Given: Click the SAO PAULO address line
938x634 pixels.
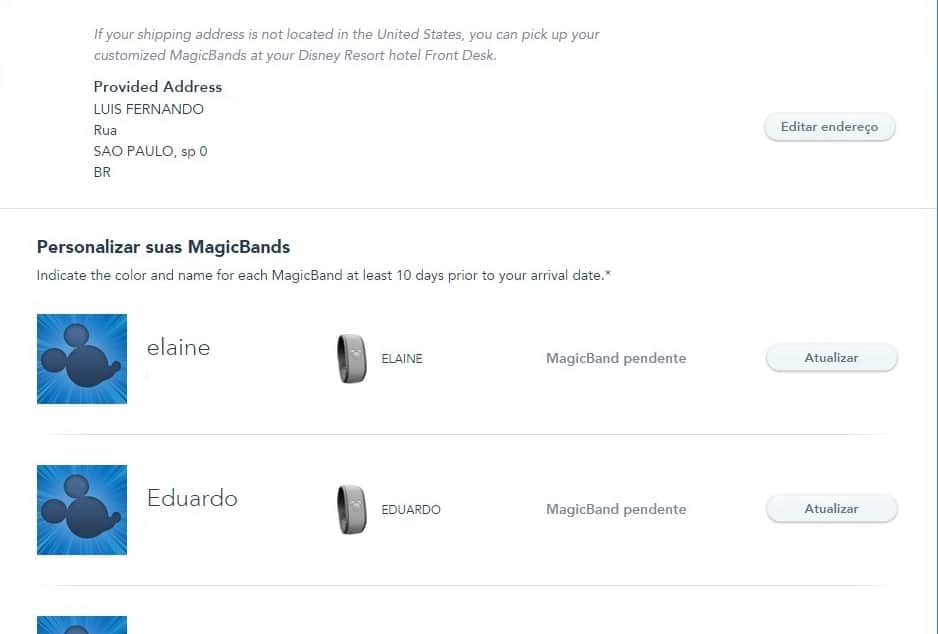Looking at the screenshot, I should [150, 151].
